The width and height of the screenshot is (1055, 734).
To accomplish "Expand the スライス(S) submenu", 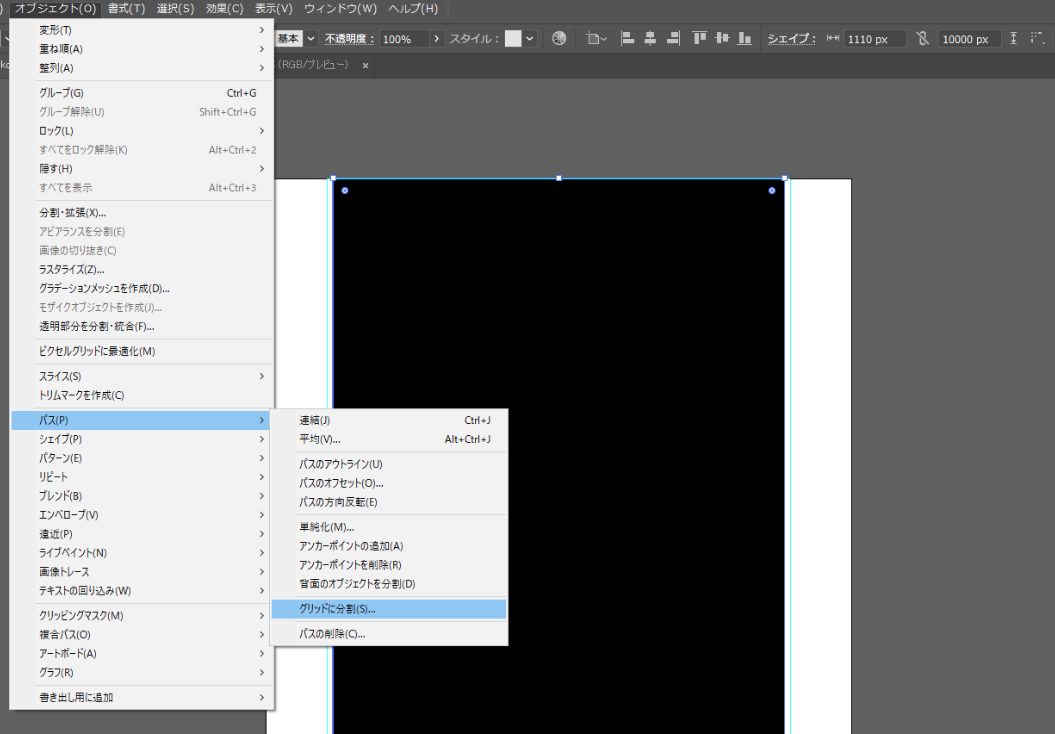I will (141, 376).
